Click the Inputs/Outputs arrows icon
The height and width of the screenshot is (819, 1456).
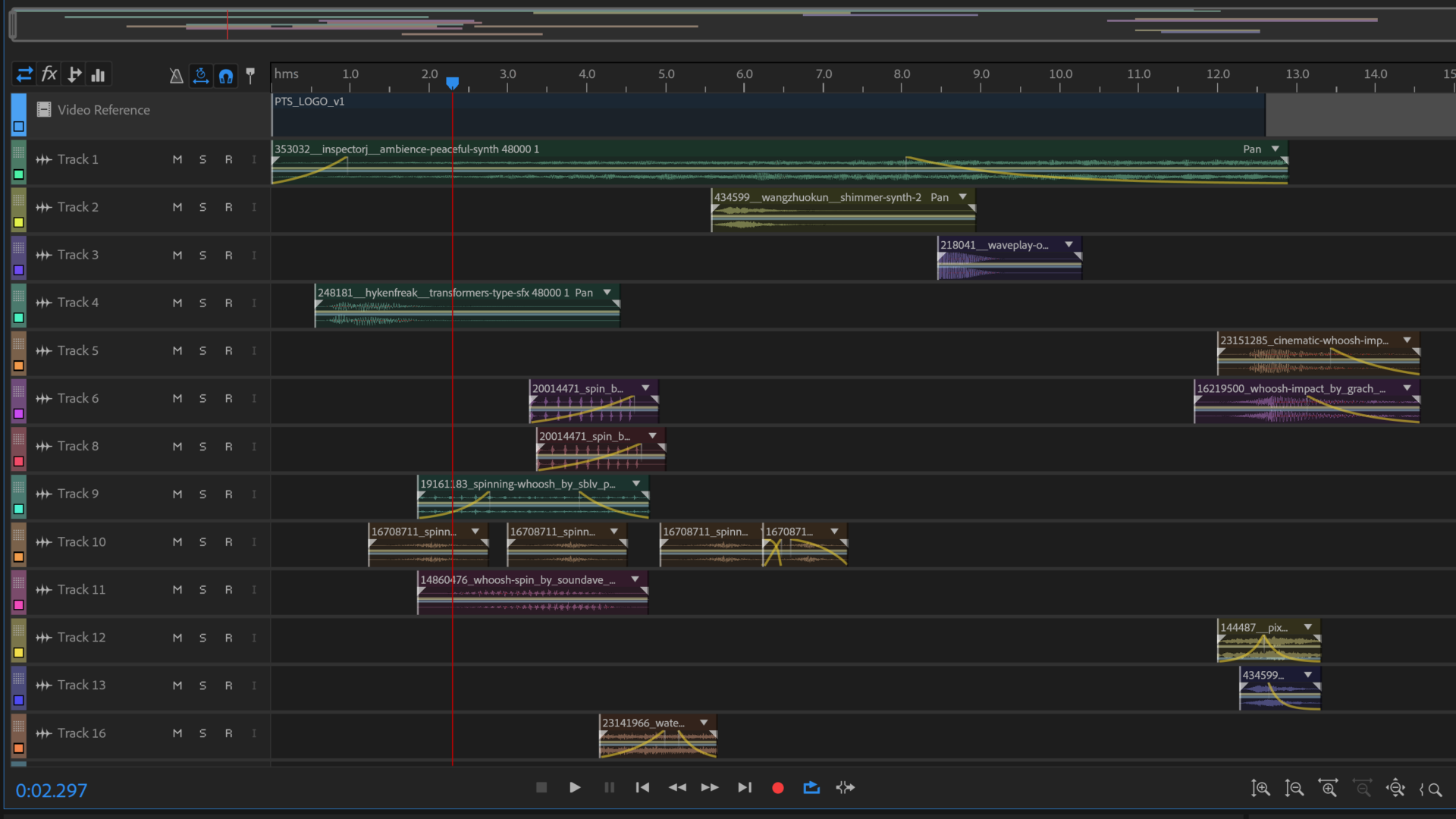click(x=24, y=74)
